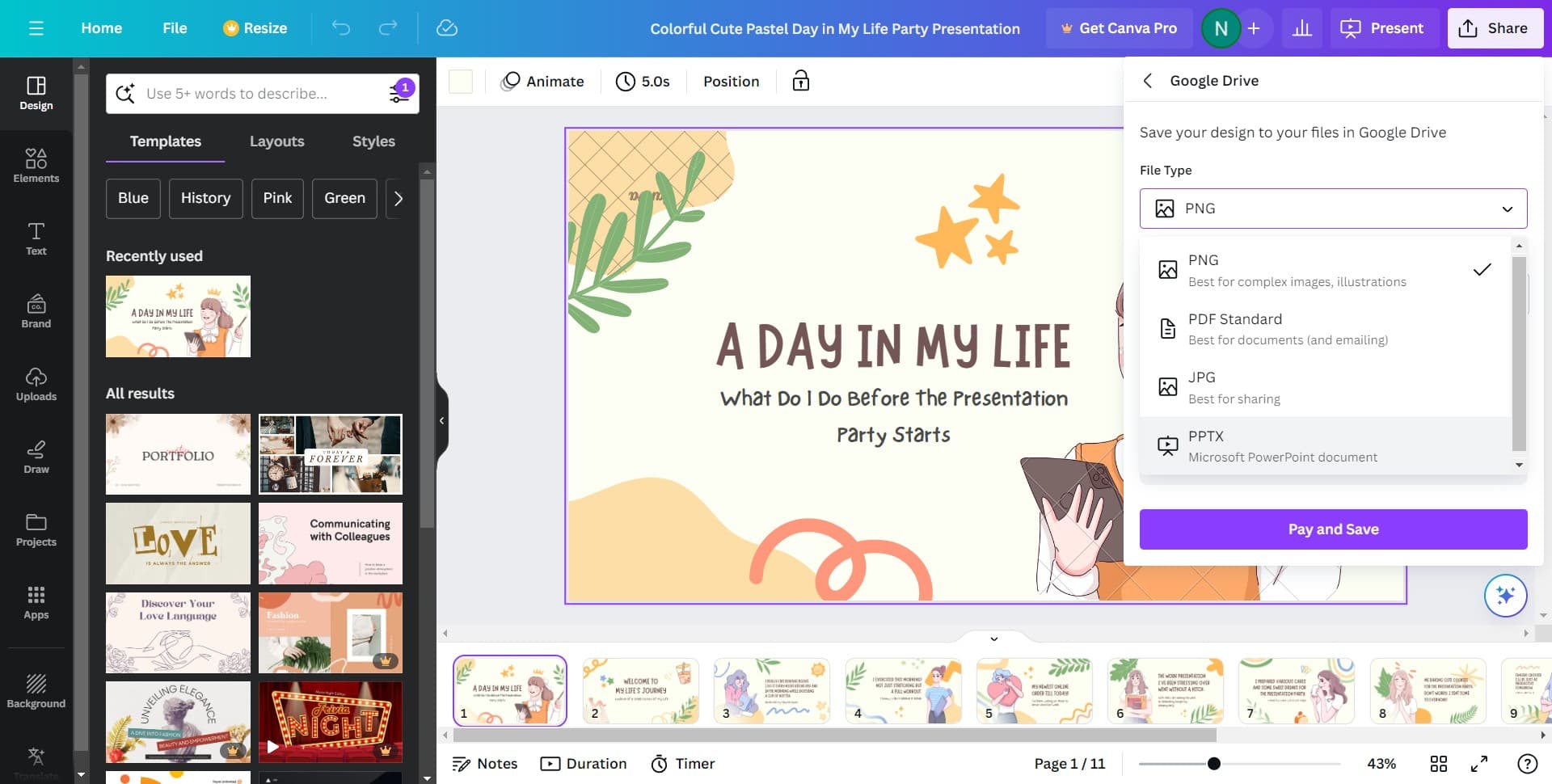Open the Elements panel in sidebar
Viewport: 1552px width, 784px height.
(x=36, y=166)
